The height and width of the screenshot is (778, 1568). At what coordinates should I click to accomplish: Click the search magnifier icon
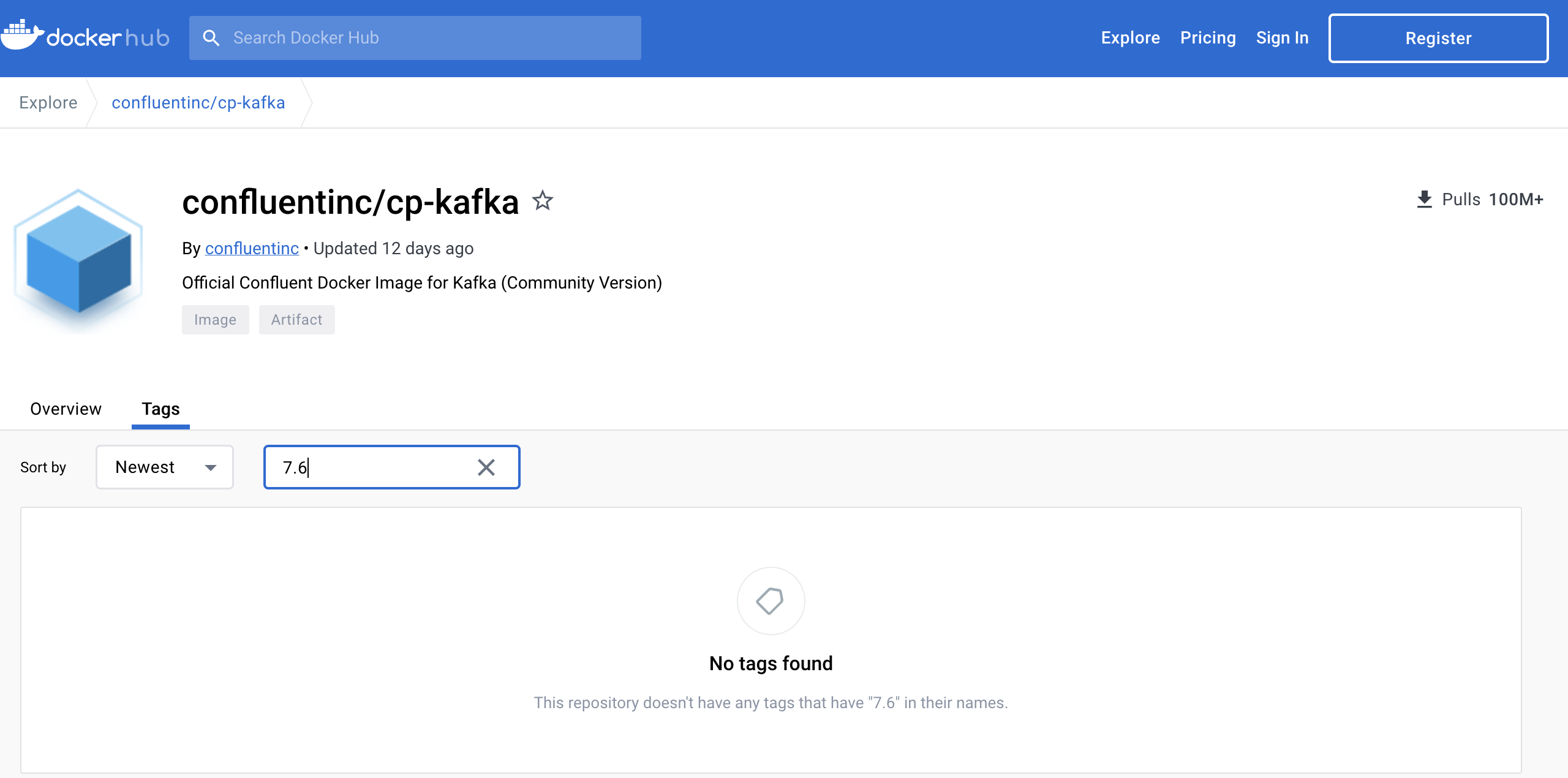click(211, 38)
